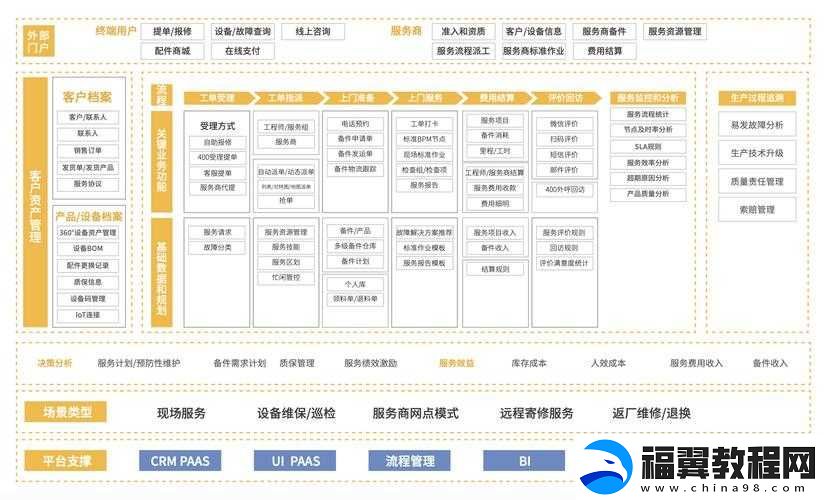826x500 pixels.
Task: Click the 服务商标准作业 box
Action: (x=534, y=51)
